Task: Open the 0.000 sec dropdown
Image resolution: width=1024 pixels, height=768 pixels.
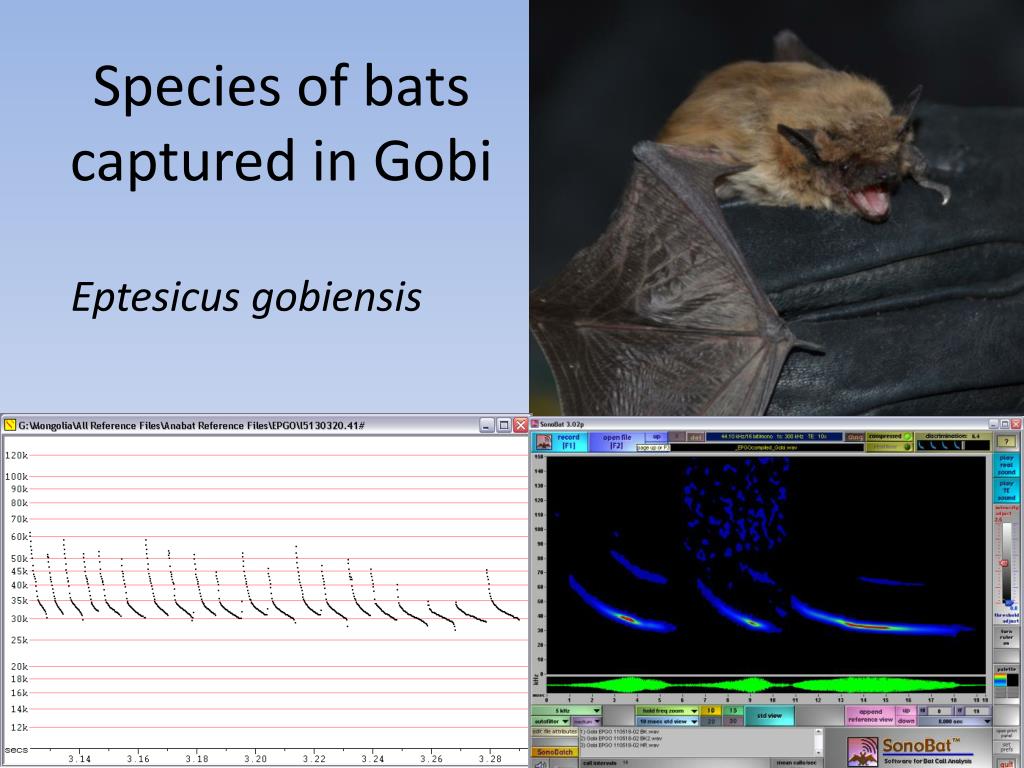Action: 955,721
